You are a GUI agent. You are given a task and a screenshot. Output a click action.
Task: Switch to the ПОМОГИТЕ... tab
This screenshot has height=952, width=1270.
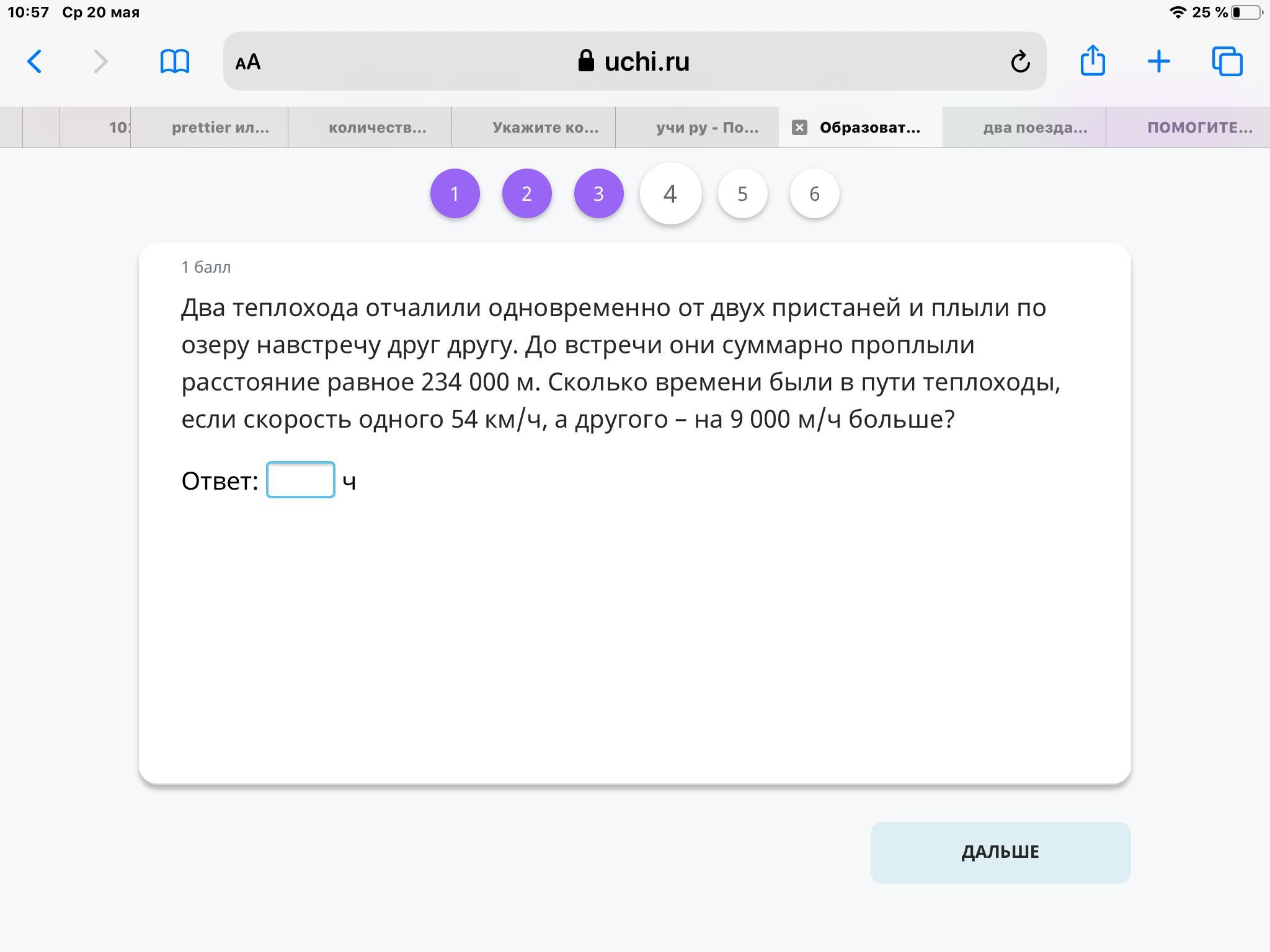tap(1199, 128)
